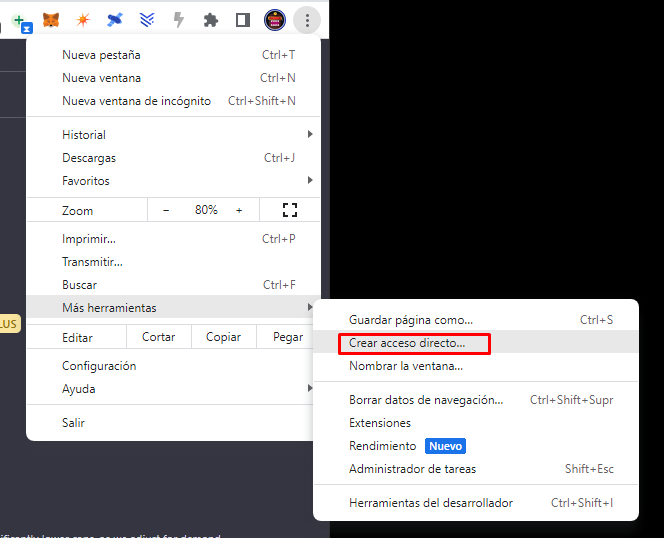
Task: Open Nueva ventana de incógnito
Action: pyautogui.click(x=174, y=101)
